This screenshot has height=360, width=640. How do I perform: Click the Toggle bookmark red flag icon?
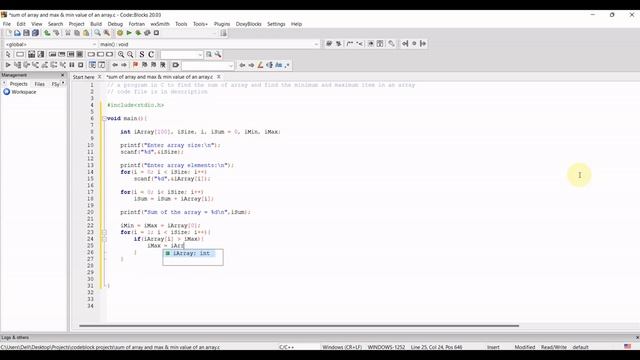(x=135, y=65)
